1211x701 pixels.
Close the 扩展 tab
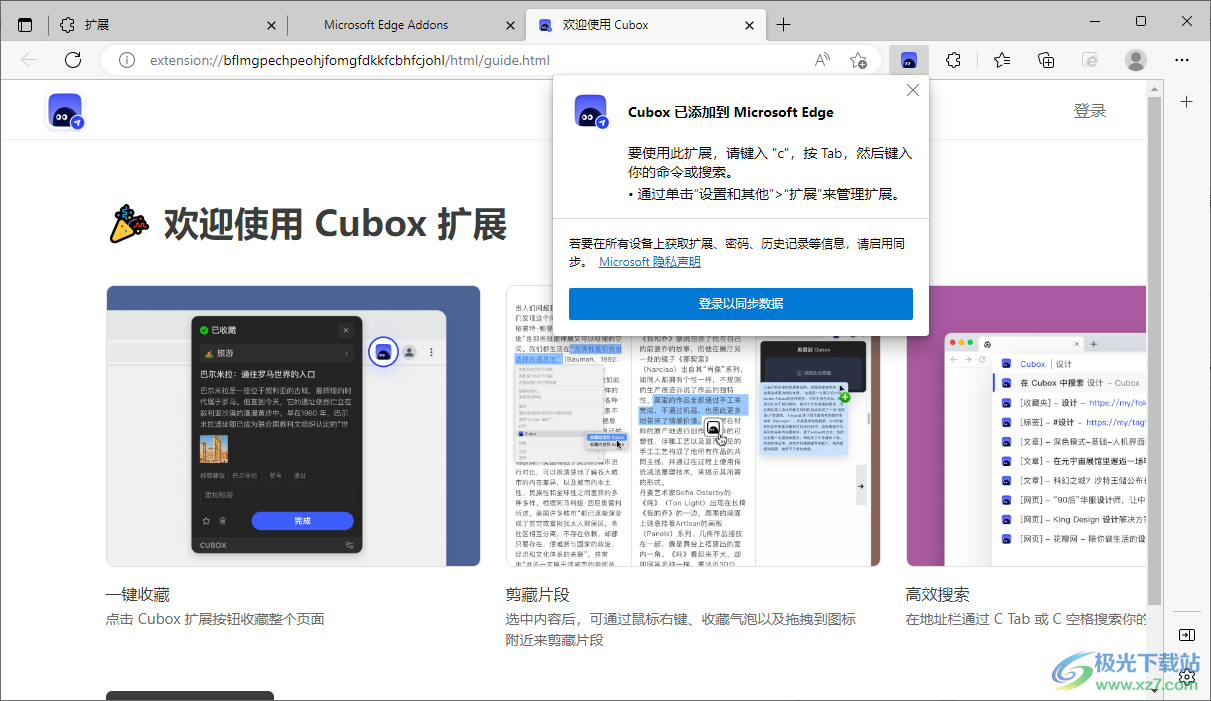(x=272, y=25)
